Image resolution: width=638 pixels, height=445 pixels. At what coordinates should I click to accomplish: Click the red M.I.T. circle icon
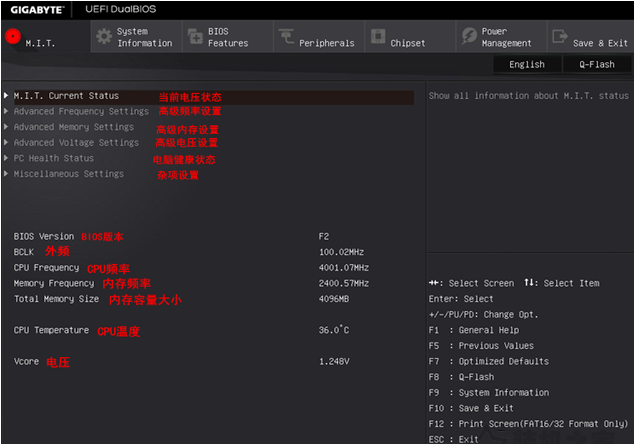point(13,36)
